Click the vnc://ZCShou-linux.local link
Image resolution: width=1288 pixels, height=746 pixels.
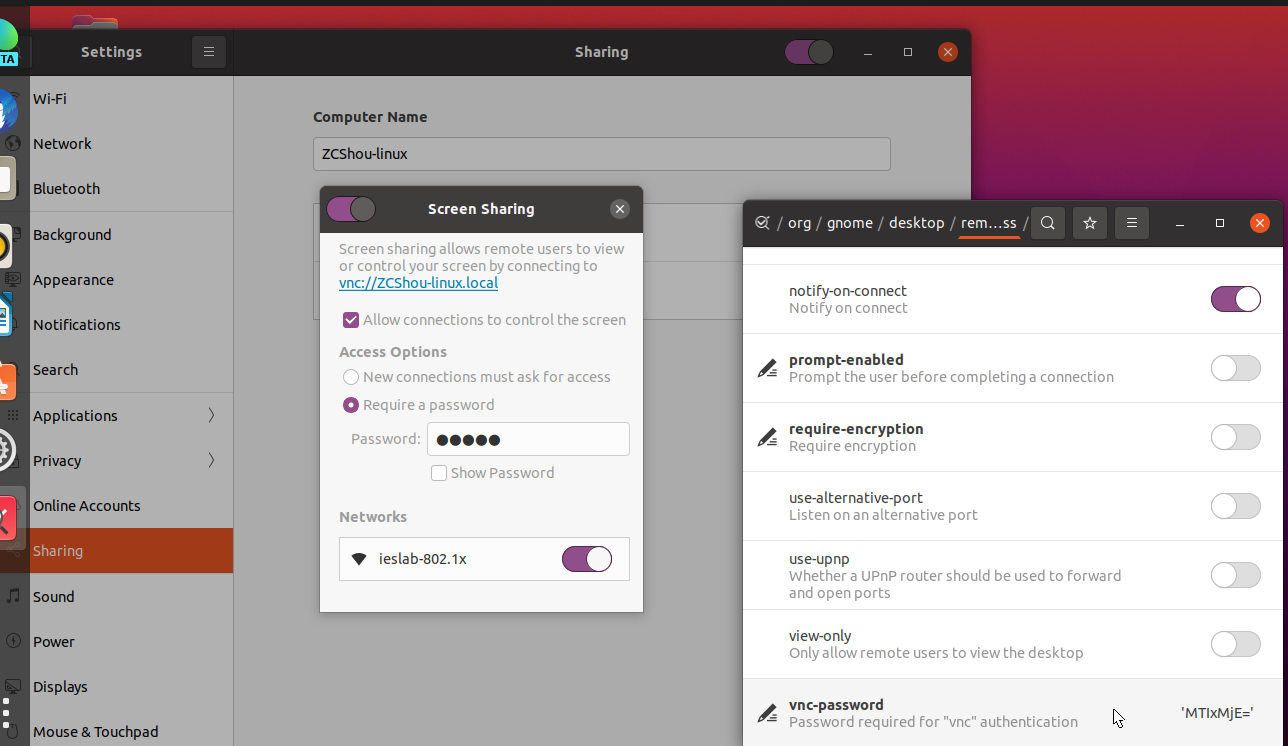click(x=418, y=283)
